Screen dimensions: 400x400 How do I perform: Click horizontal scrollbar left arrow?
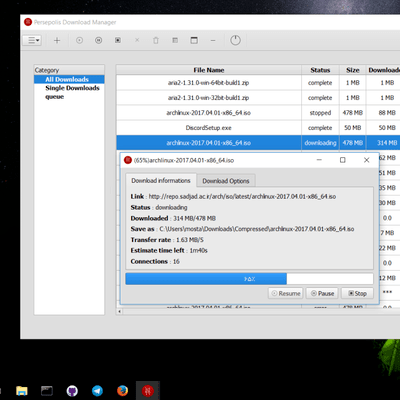tap(120, 312)
